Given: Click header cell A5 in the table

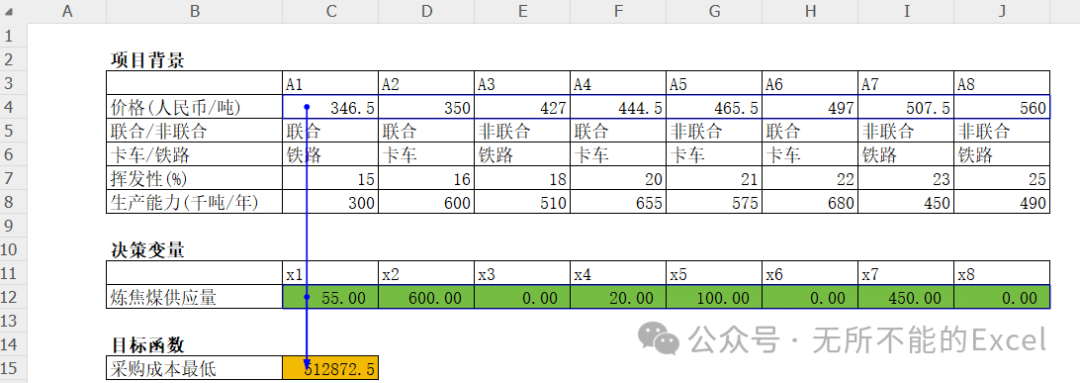Looking at the screenshot, I should click(714, 83).
